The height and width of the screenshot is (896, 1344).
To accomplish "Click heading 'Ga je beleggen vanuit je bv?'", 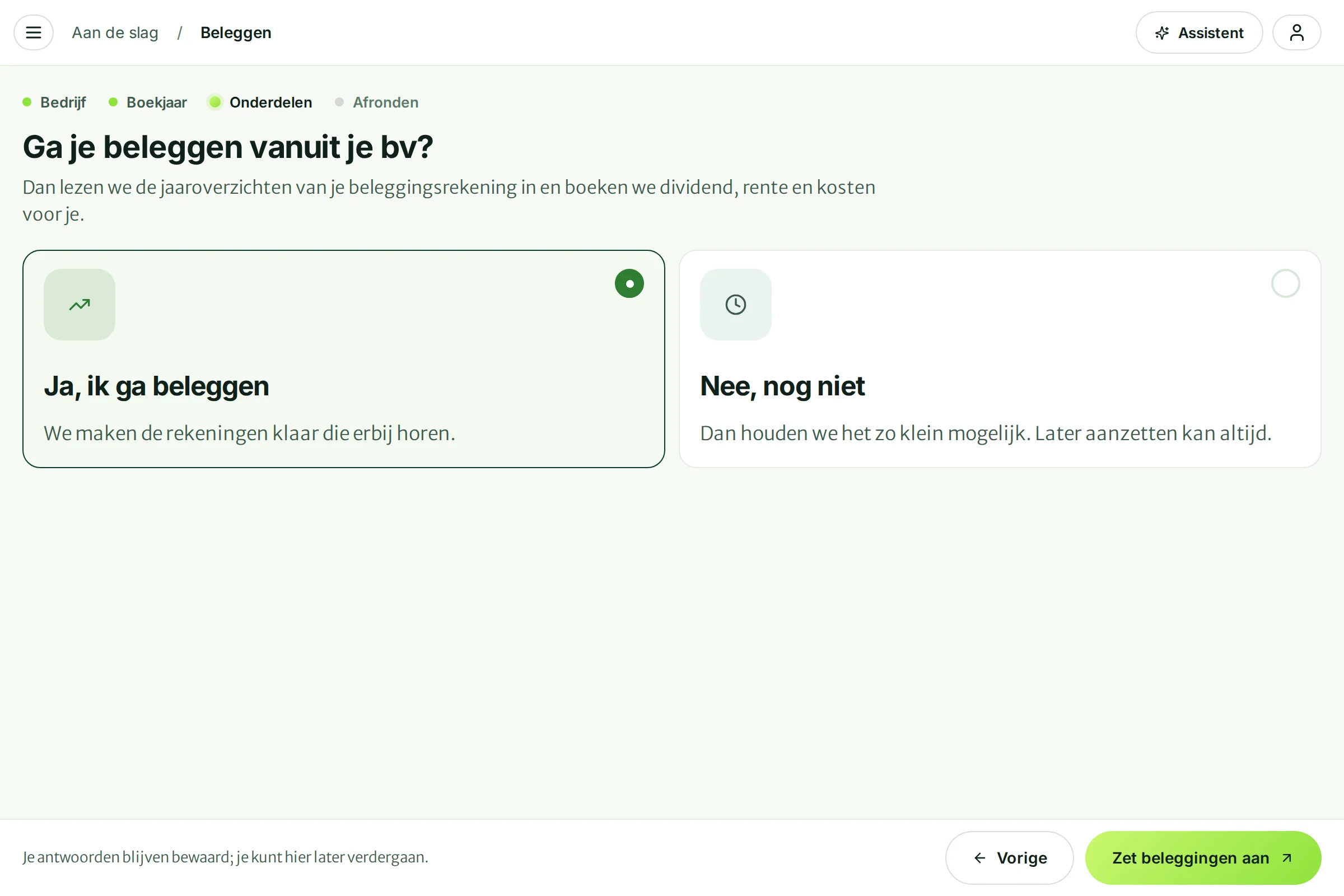I will 228,147.
